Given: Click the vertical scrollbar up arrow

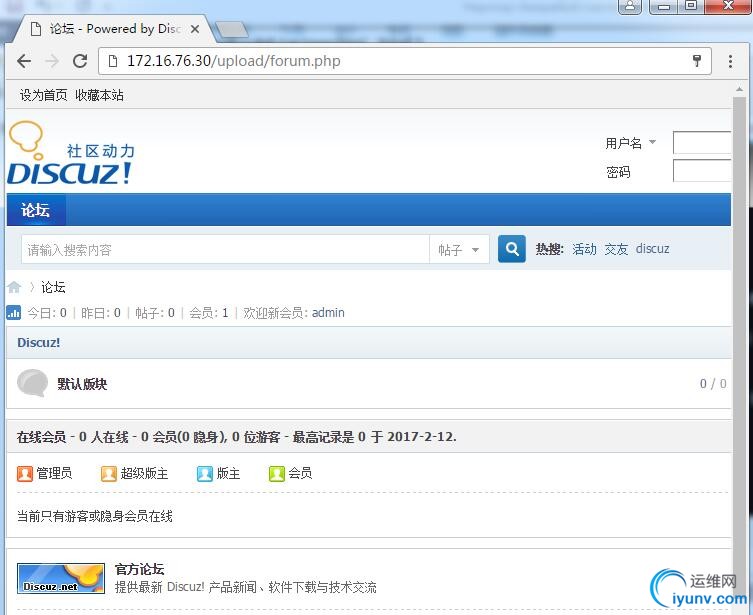Looking at the screenshot, I should (x=739, y=89).
